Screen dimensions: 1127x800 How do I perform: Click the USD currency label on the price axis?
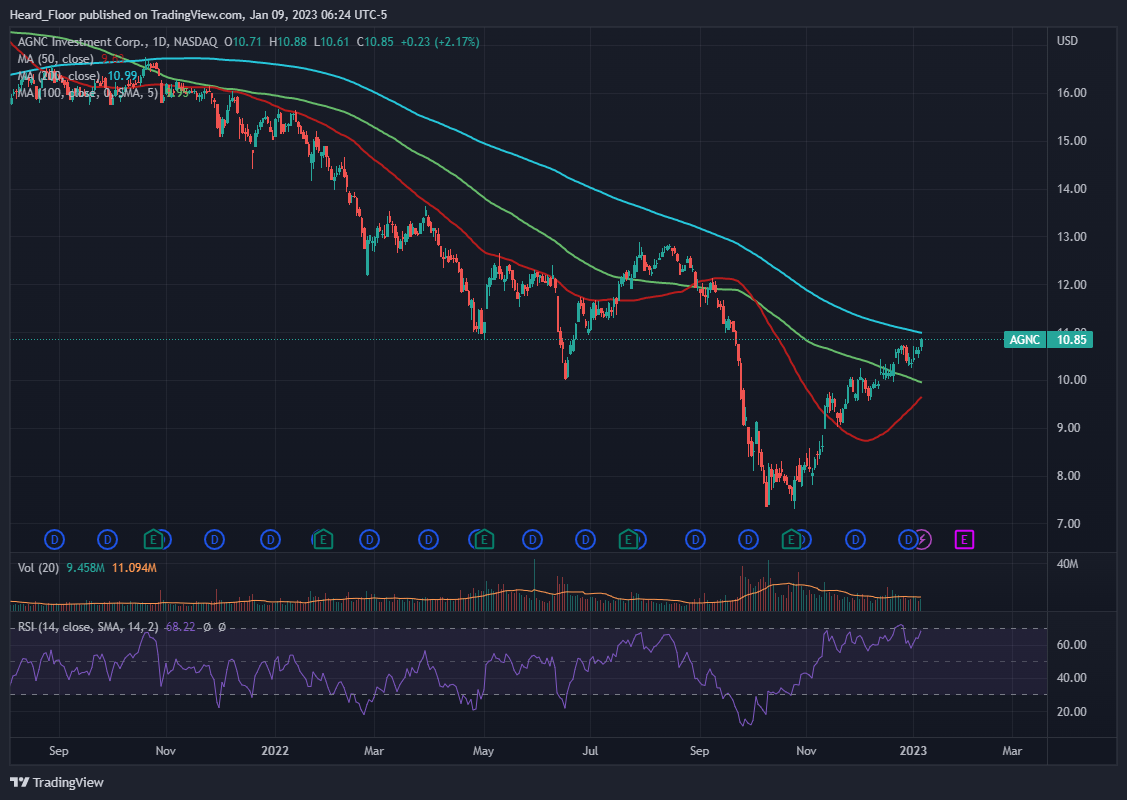point(1067,41)
